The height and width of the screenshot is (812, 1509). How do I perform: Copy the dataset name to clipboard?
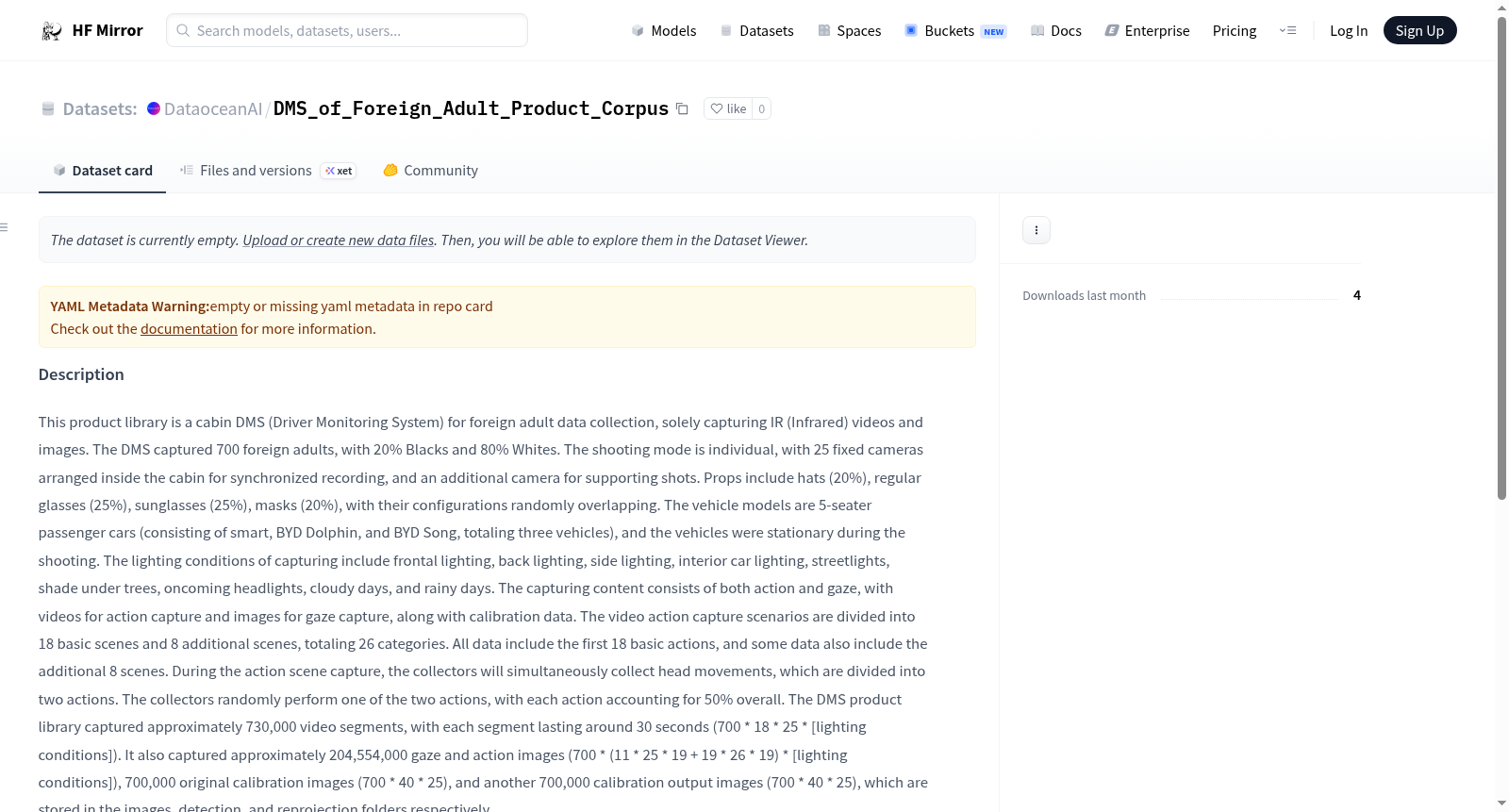point(682,108)
